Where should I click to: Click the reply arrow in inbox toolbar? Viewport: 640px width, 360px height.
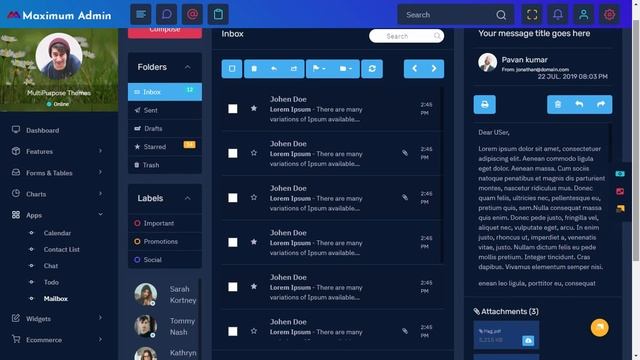tap(274, 69)
